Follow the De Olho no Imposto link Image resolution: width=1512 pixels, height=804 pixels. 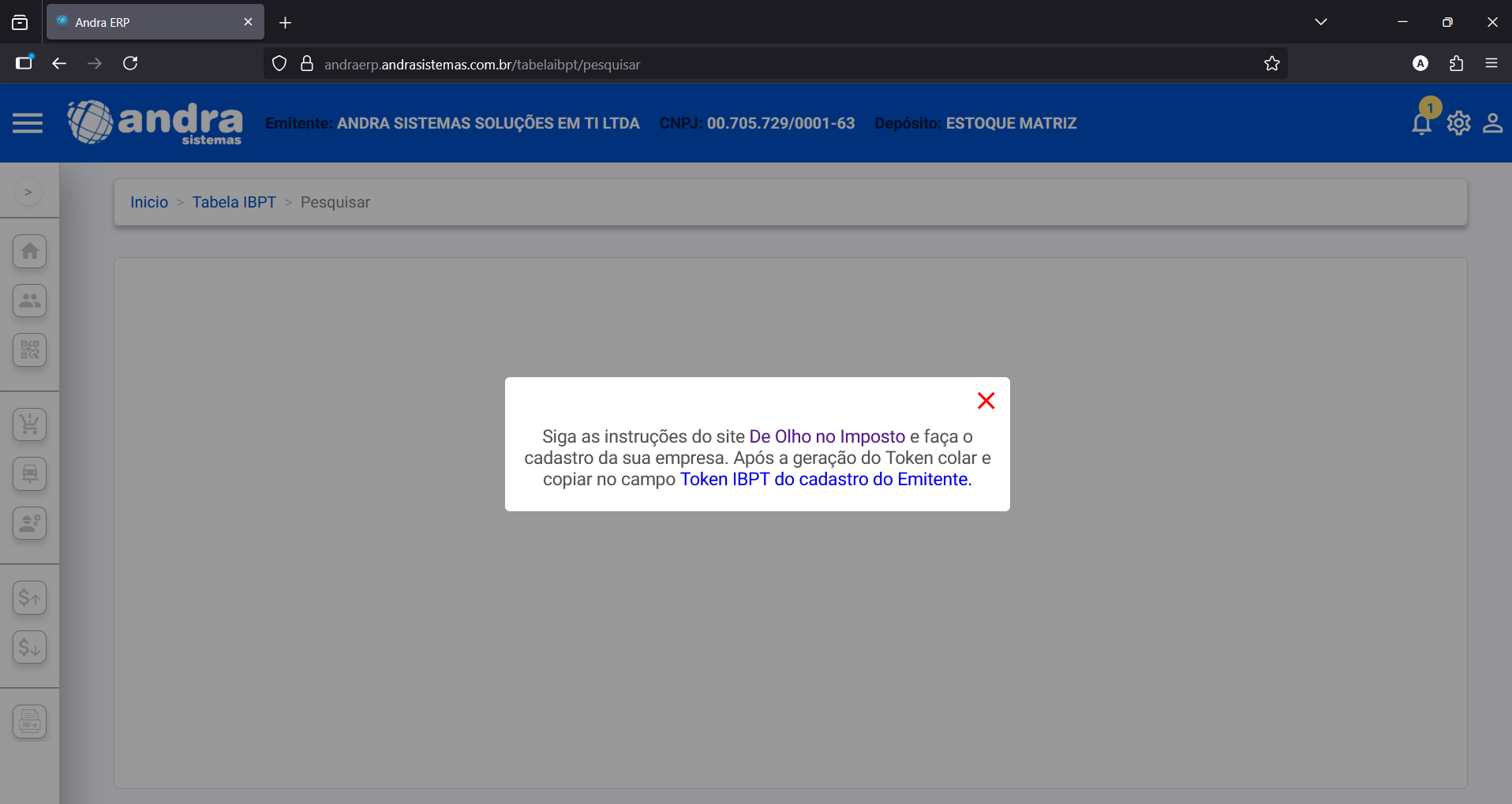point(826,436)
